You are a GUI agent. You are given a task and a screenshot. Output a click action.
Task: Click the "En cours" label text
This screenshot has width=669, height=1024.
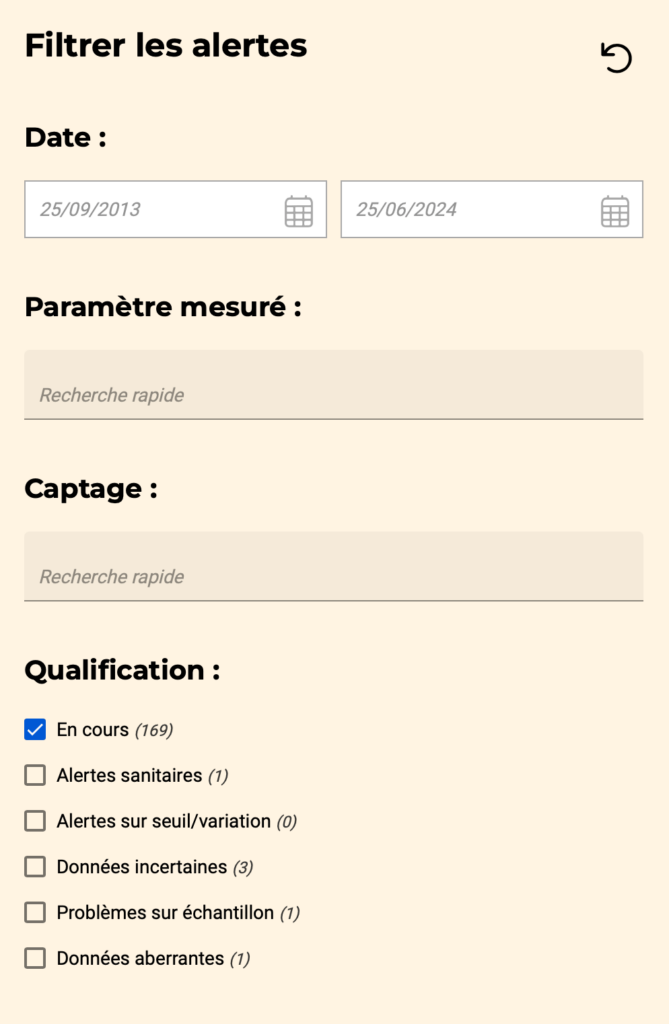point(93,730)
